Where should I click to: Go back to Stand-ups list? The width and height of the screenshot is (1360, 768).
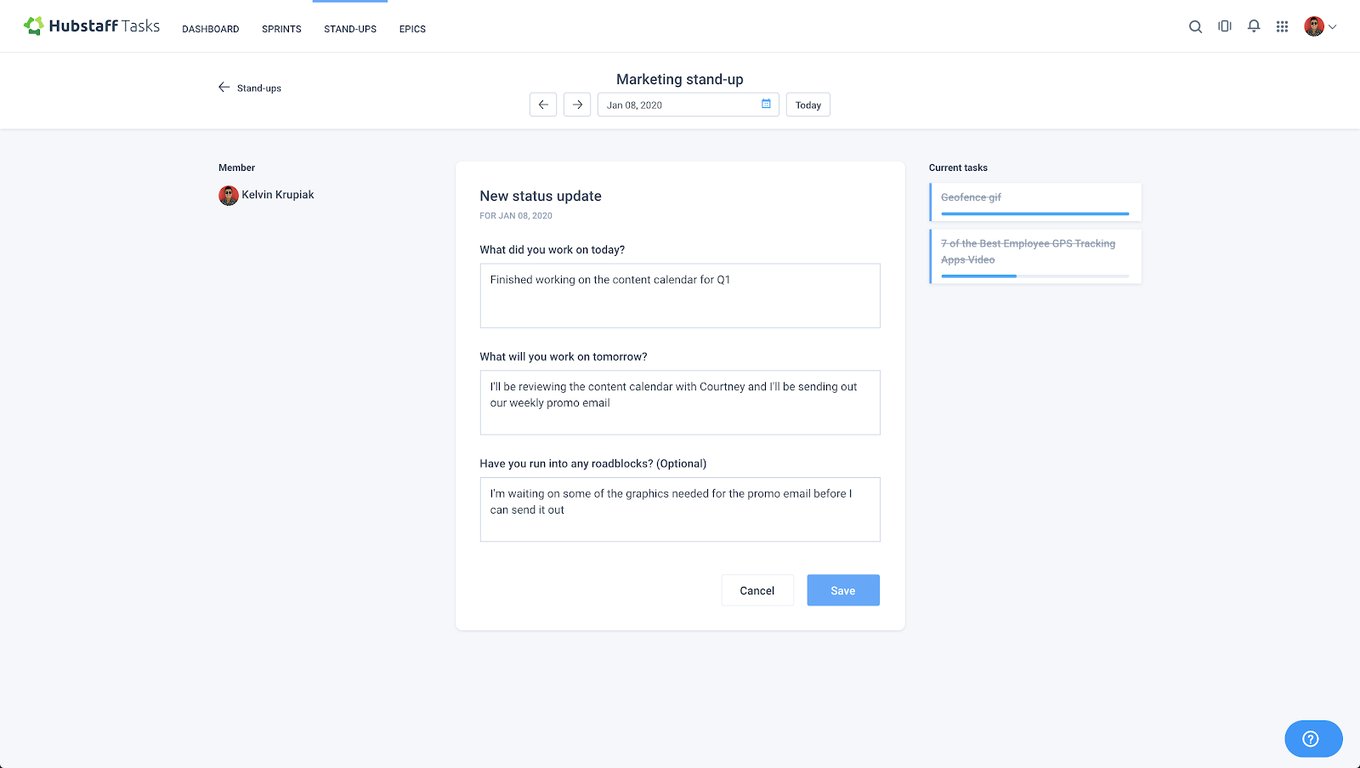(x=250, y=88)
